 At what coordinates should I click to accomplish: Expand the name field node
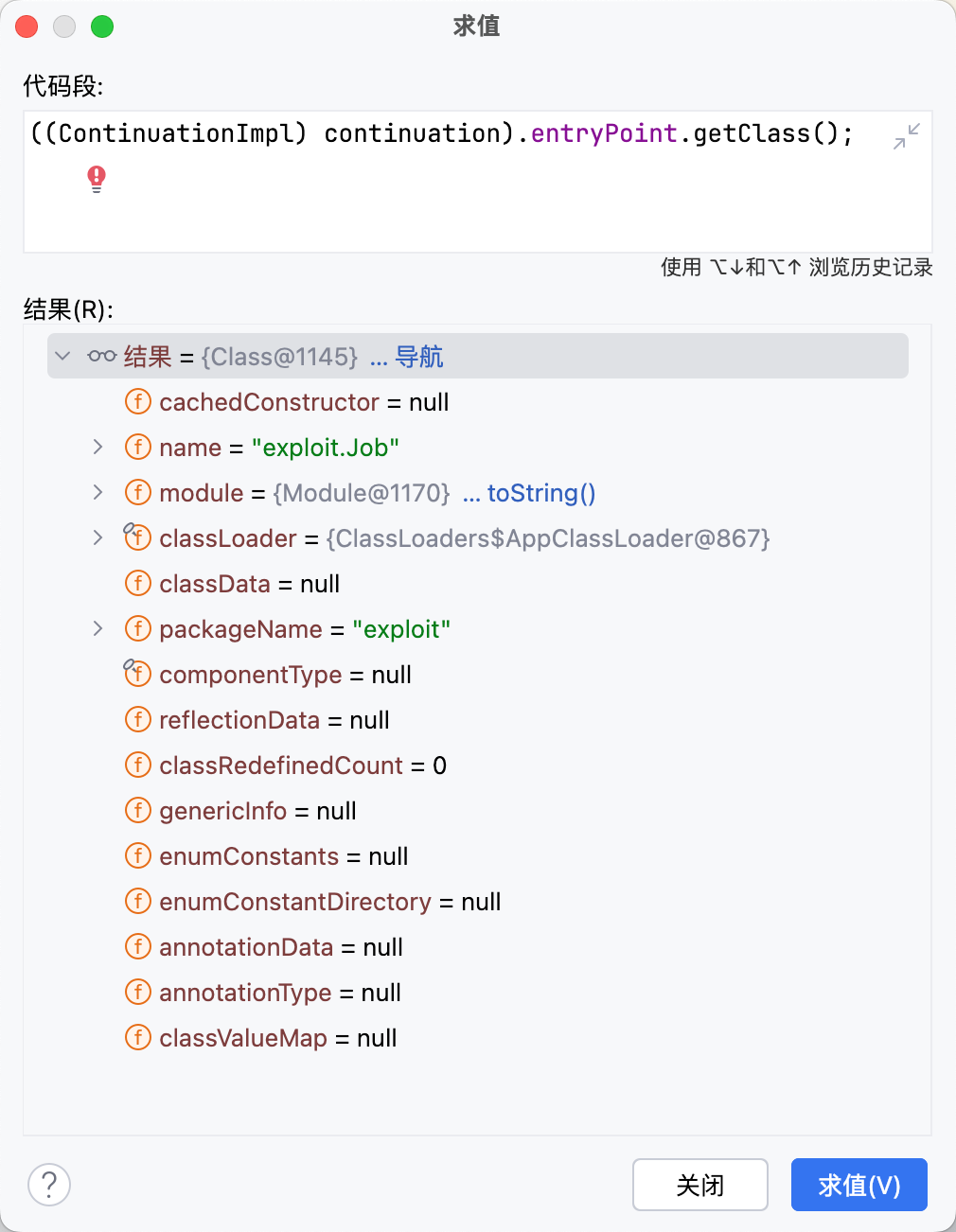tap(97, 447)
